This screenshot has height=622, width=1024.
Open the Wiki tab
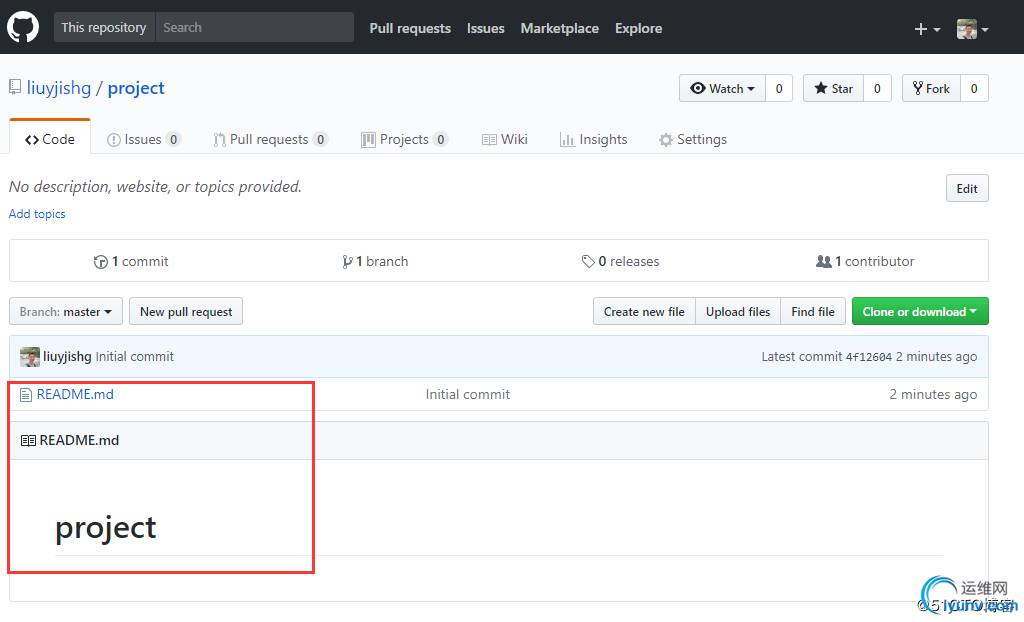point(504,139)
